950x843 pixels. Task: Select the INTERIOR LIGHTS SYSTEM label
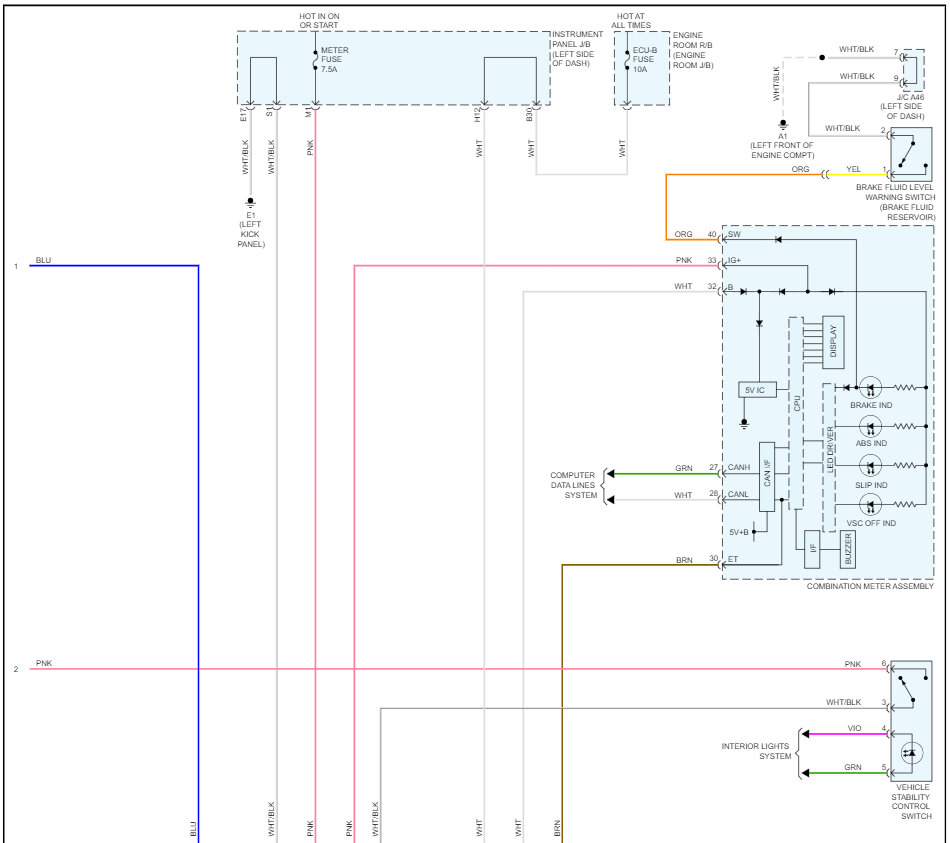pos(756,751)
